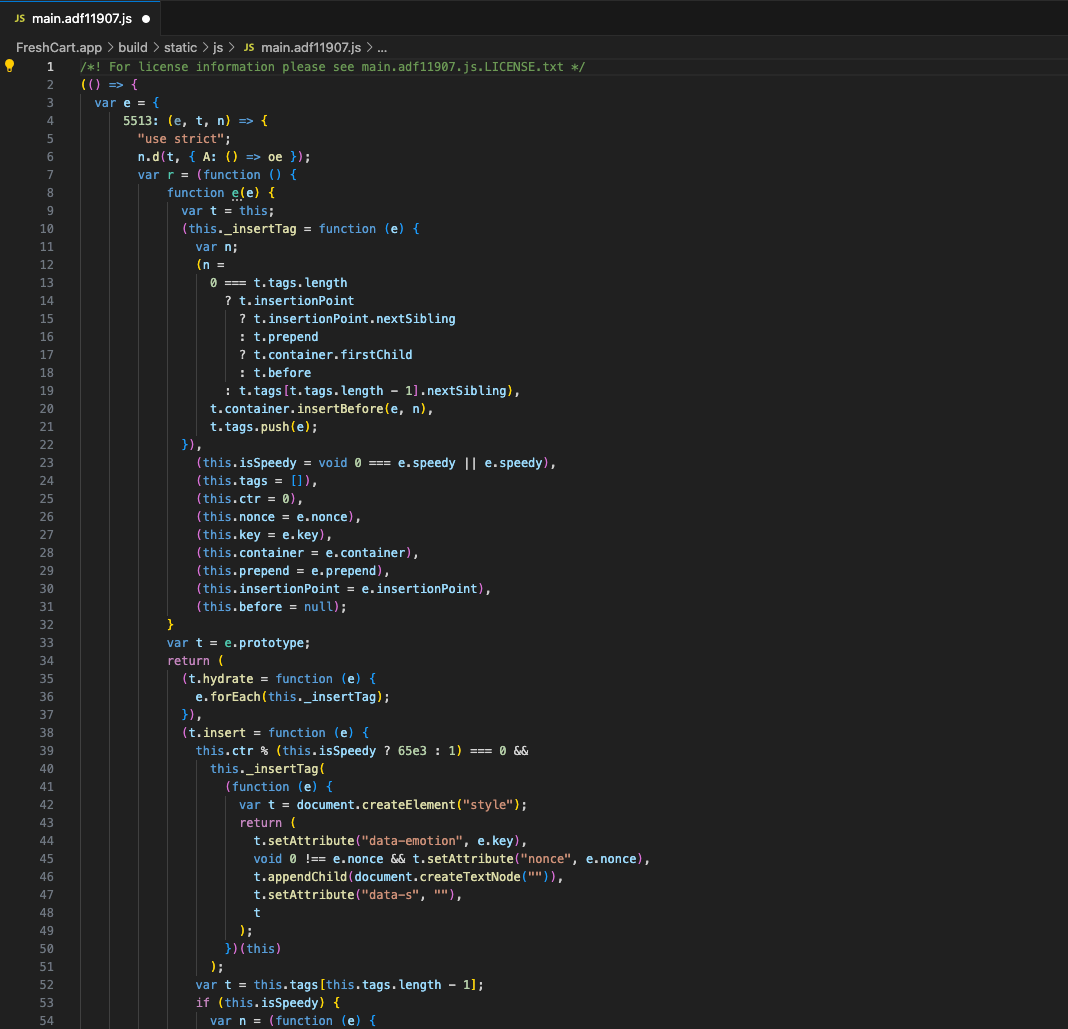Open the js breadcrumb folder
Viewport: 1068px width, 1029px height.
point(218,48)
